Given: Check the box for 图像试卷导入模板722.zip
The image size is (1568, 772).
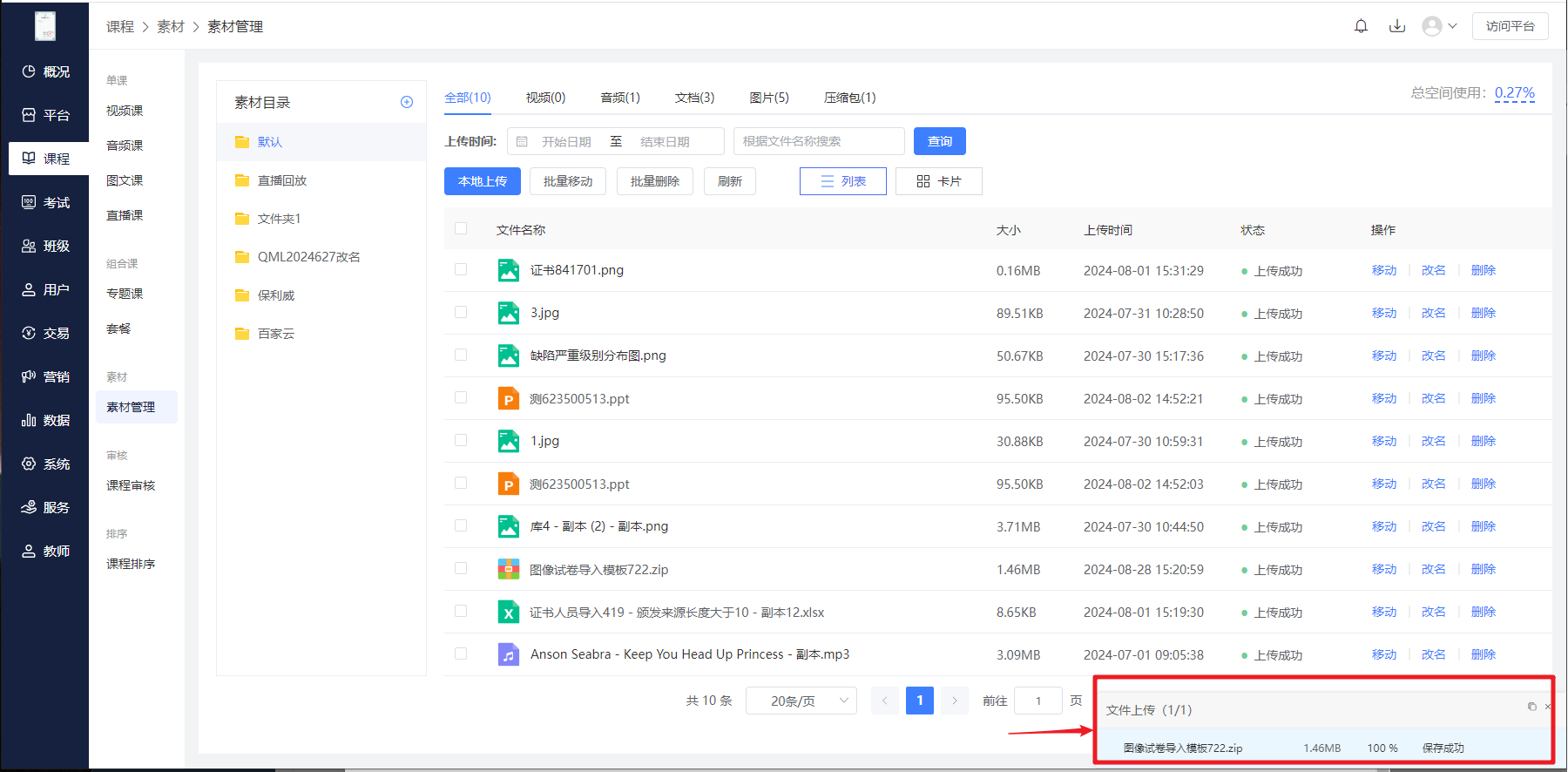Looking at the screenshot, I should [461, 568].
